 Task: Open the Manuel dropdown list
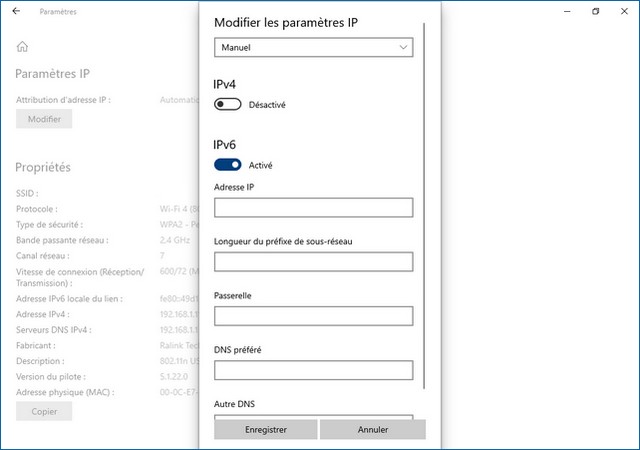[x=313, y=47]
